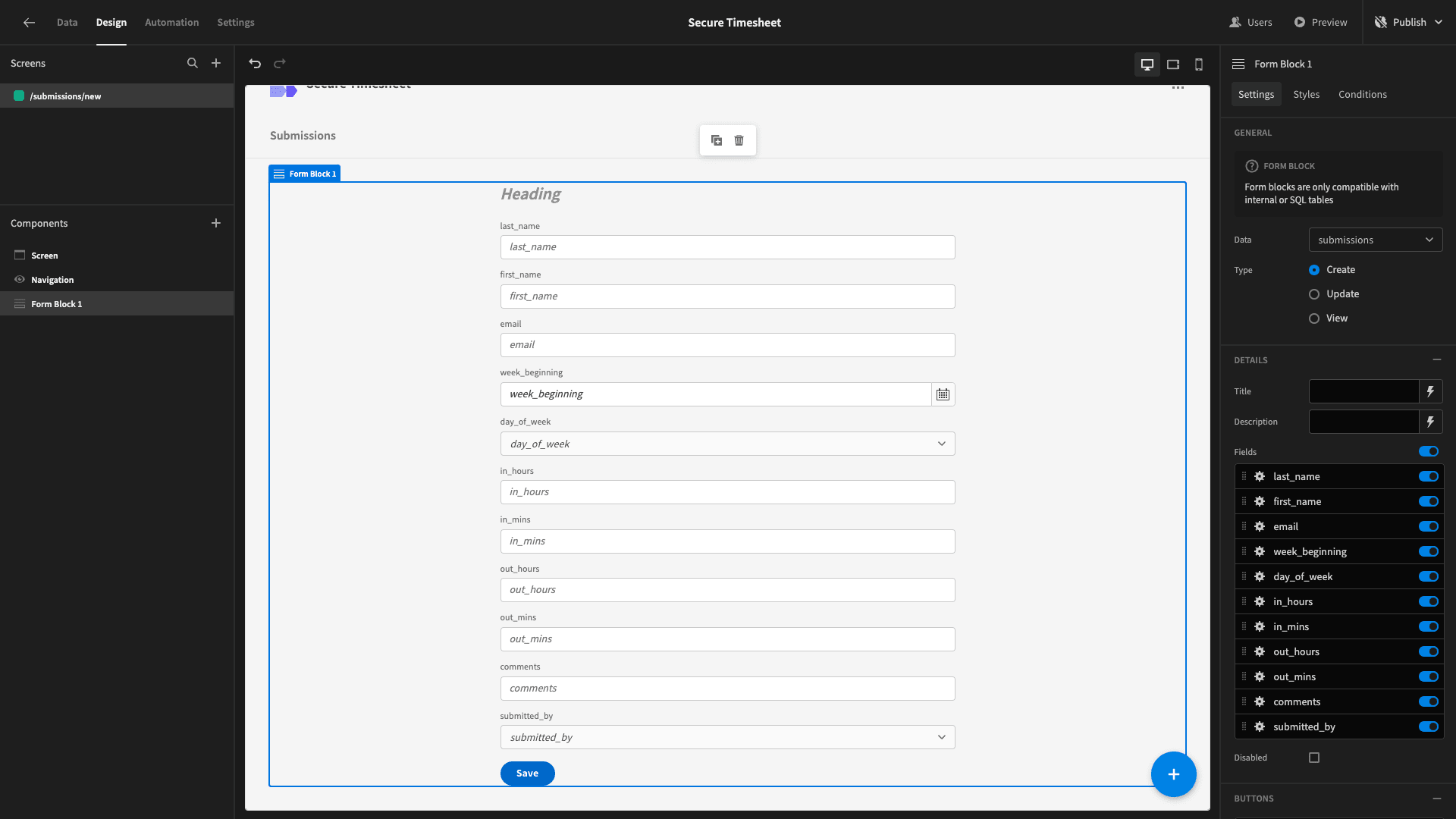The image size is (1456, 819).
Task: Add a component with plus icon
Action: tap(216, 223)
